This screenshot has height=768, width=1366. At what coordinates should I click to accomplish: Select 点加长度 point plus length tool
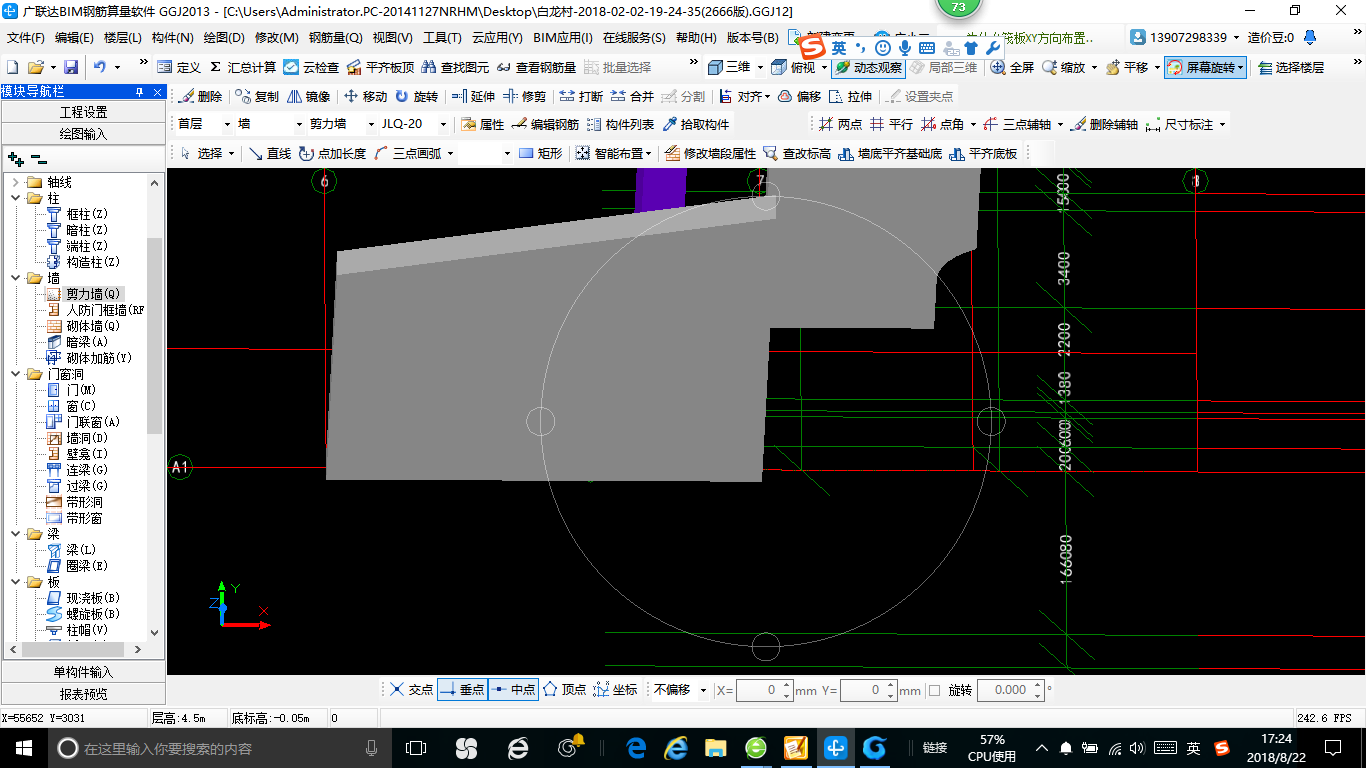click(x=333, y=153)
